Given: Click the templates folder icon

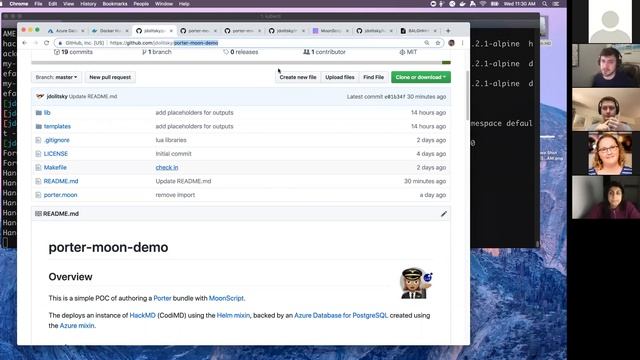Looking at the screenshot, I should click(38, 127).
